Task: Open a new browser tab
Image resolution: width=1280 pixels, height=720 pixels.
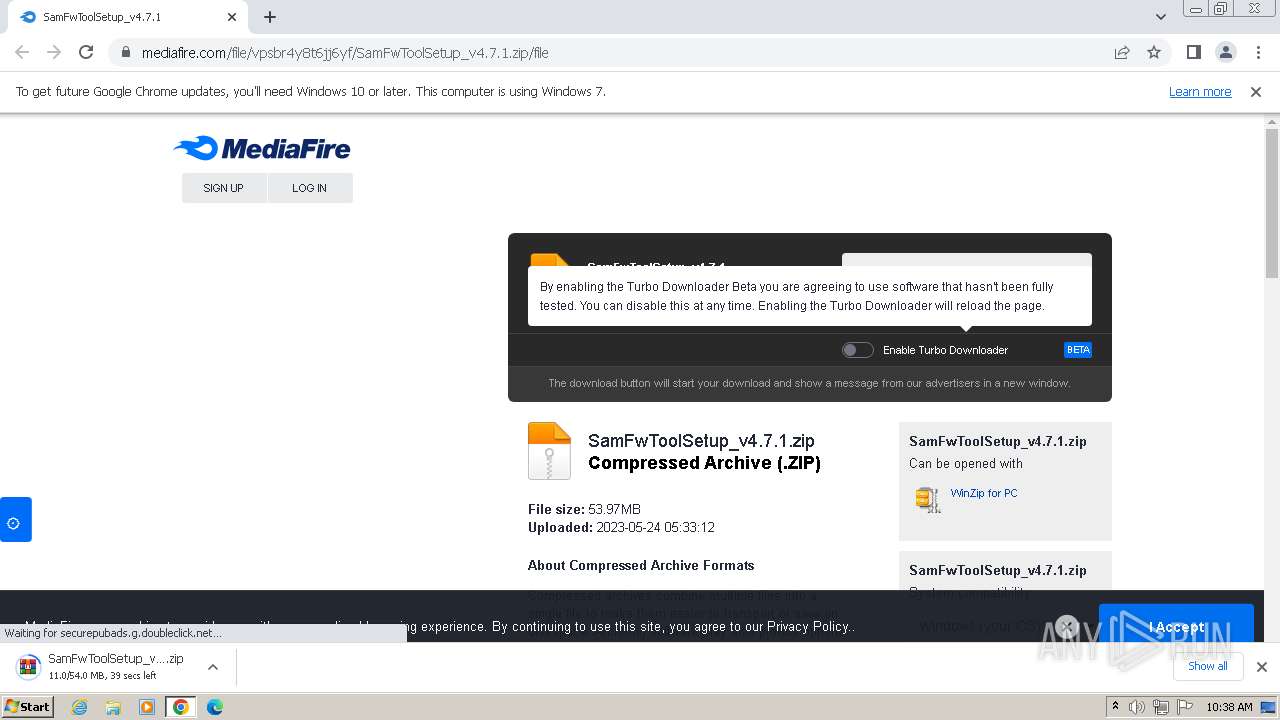Action: [270, 17]
